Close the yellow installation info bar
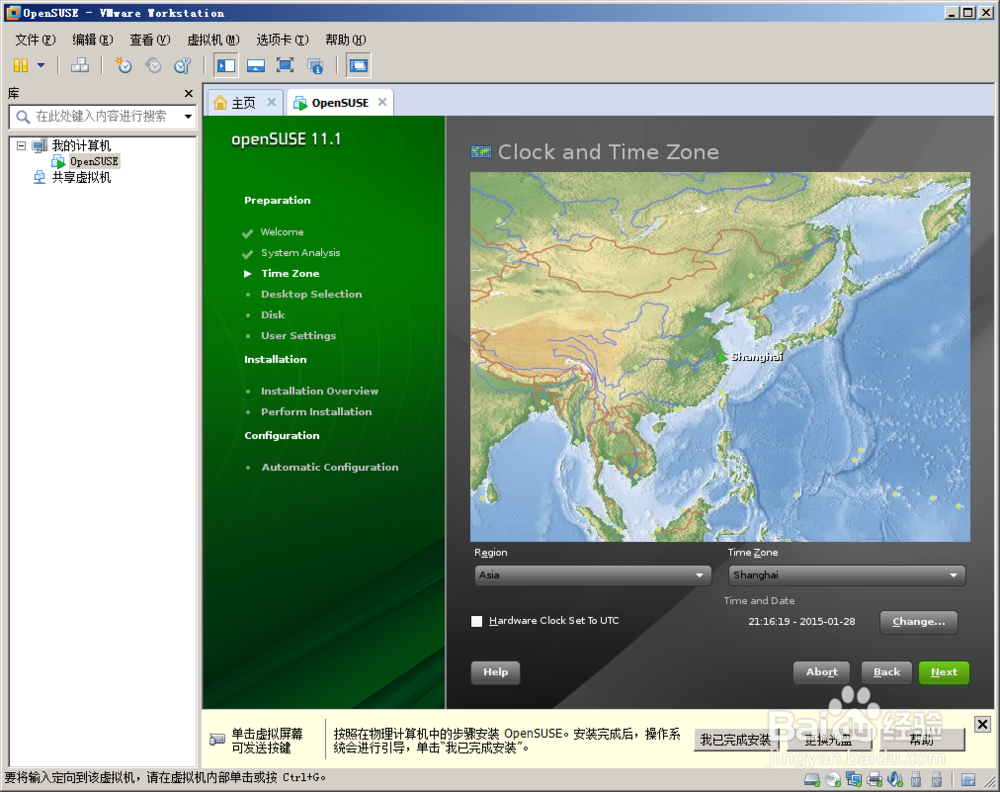Viewport: 1000px width, 792px height. (982, 724)
